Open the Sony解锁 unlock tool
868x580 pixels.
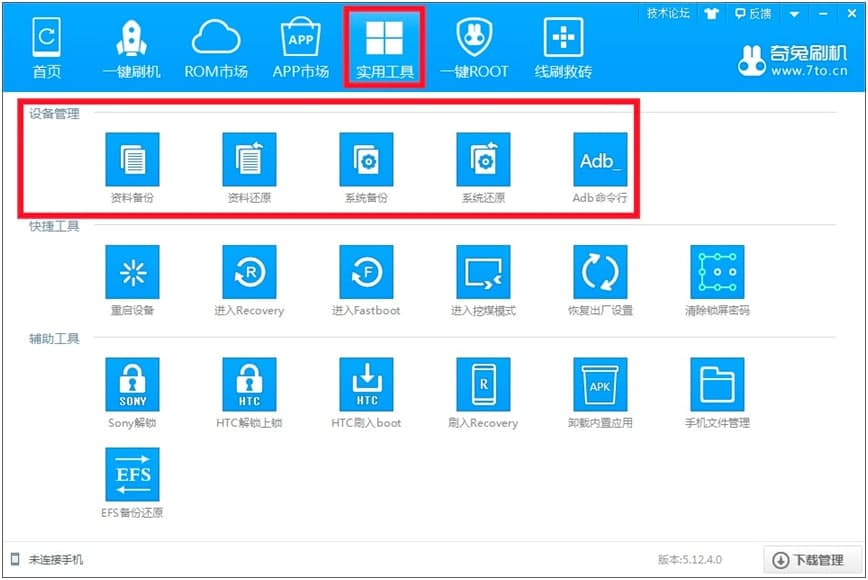click(132, 384)
